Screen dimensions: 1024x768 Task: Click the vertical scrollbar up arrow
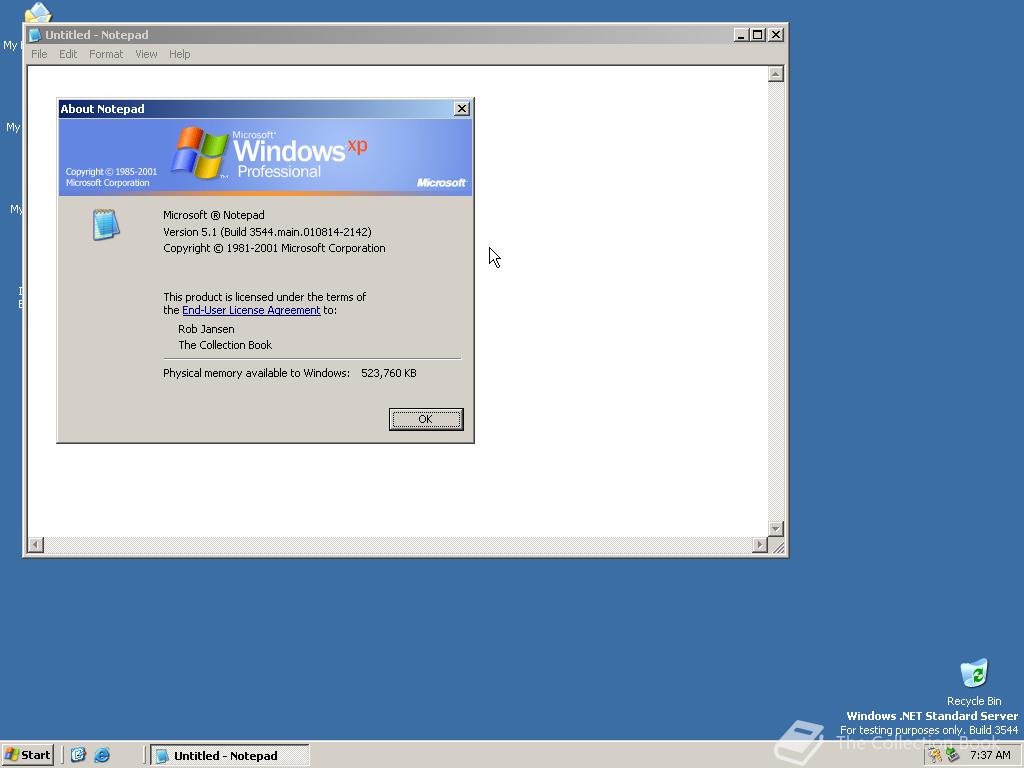point(776,74)
